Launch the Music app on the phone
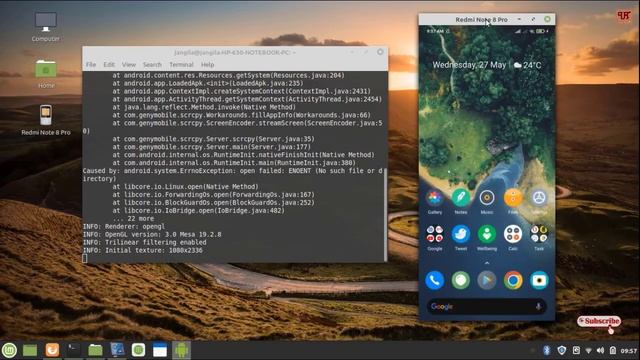640x360 pixels. (487, 198)
